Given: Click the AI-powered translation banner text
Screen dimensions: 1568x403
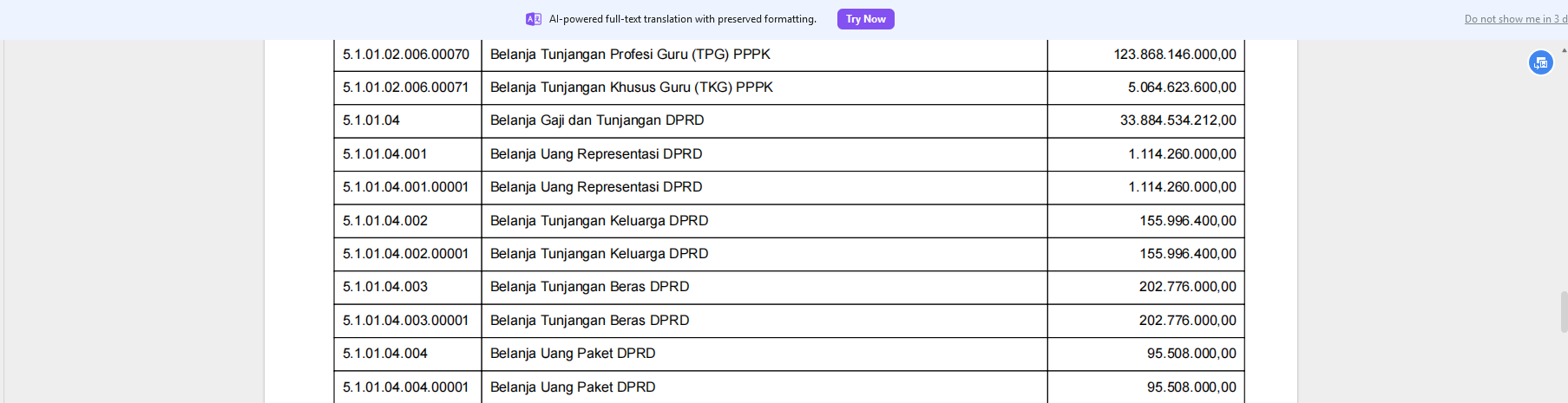Looking at the screenshot, I should tap(682, 19).
